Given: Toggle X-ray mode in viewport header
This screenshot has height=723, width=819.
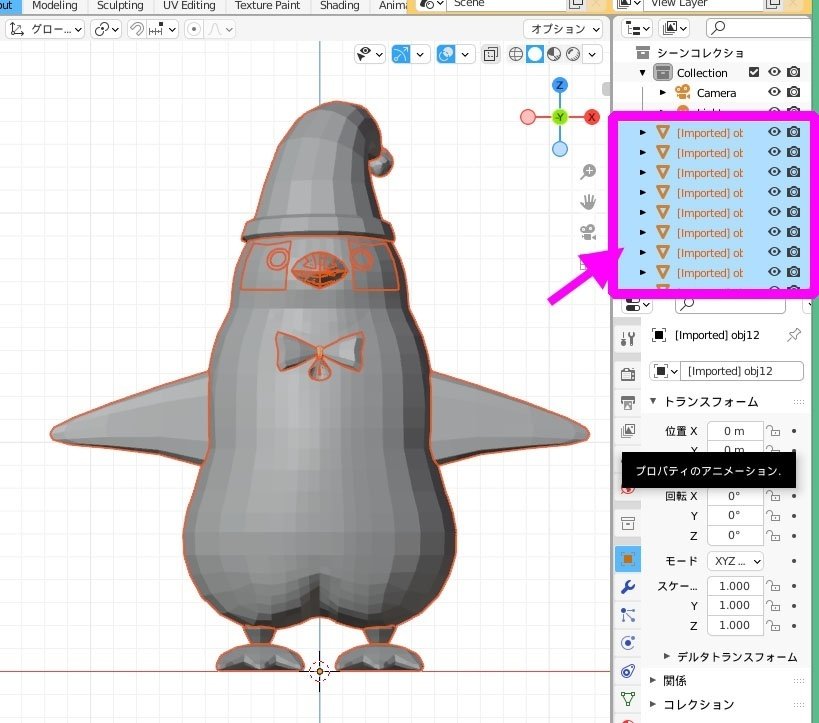Looking at the screenshot, I should click(490, 54).
